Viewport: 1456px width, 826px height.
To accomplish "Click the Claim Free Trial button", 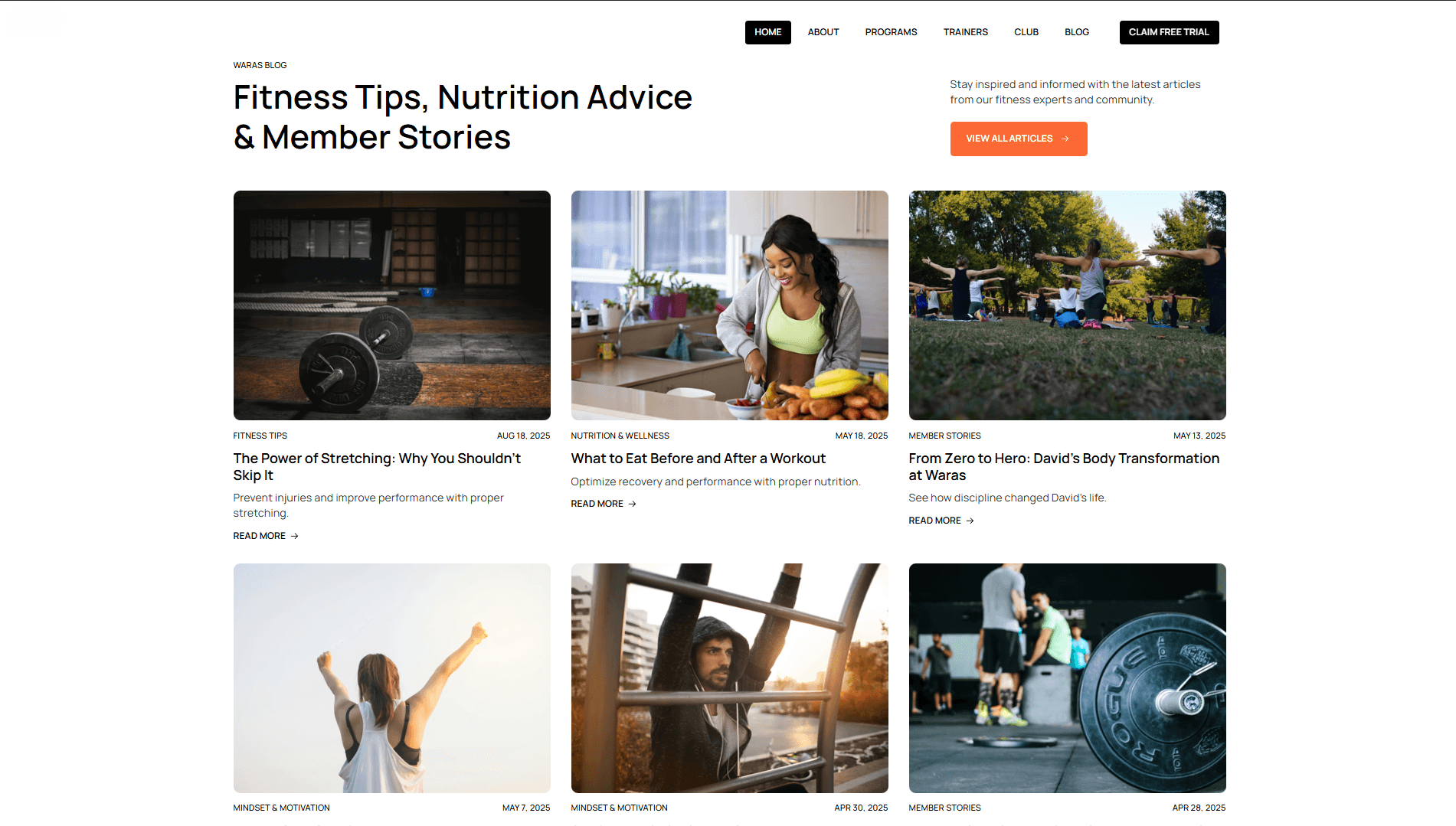I will coord(1169,32).
